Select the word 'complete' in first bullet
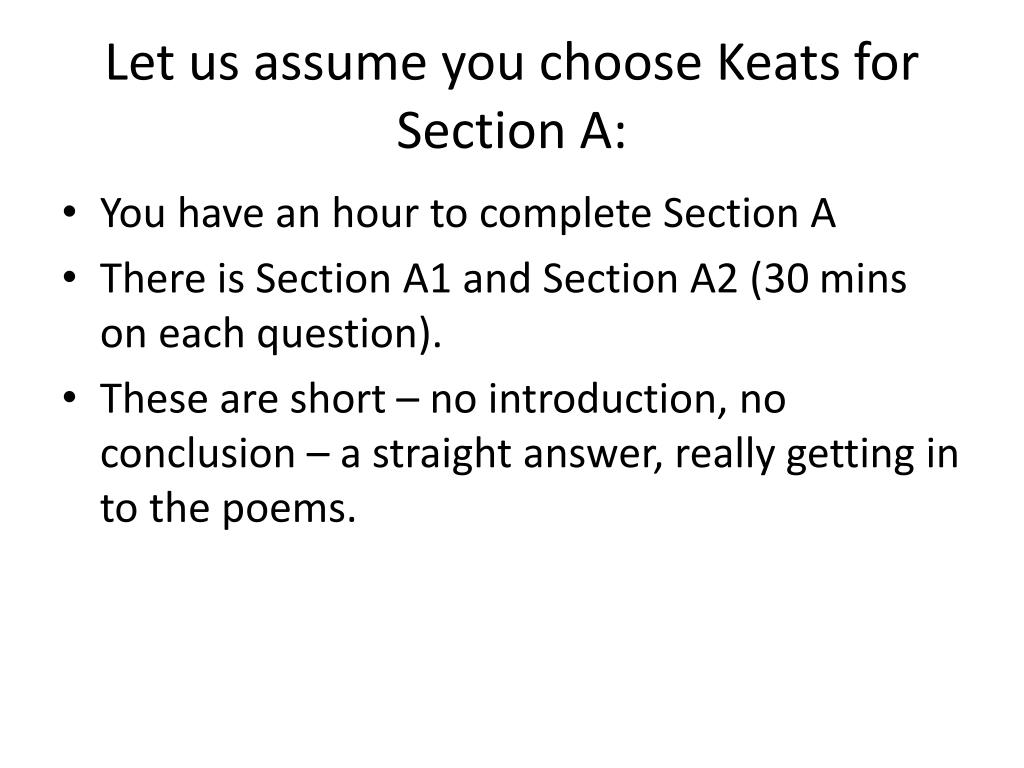Viewport: 1024px width, 768px height. pos(566,215)
